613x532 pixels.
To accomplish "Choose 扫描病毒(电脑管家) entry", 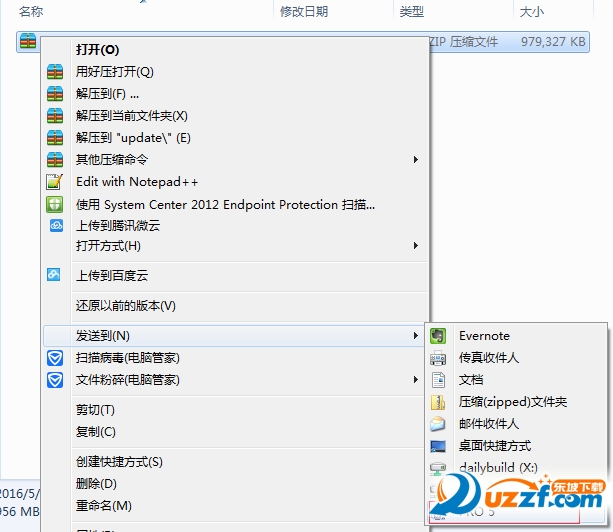I will pyautogui.click(x=235, y=358).
